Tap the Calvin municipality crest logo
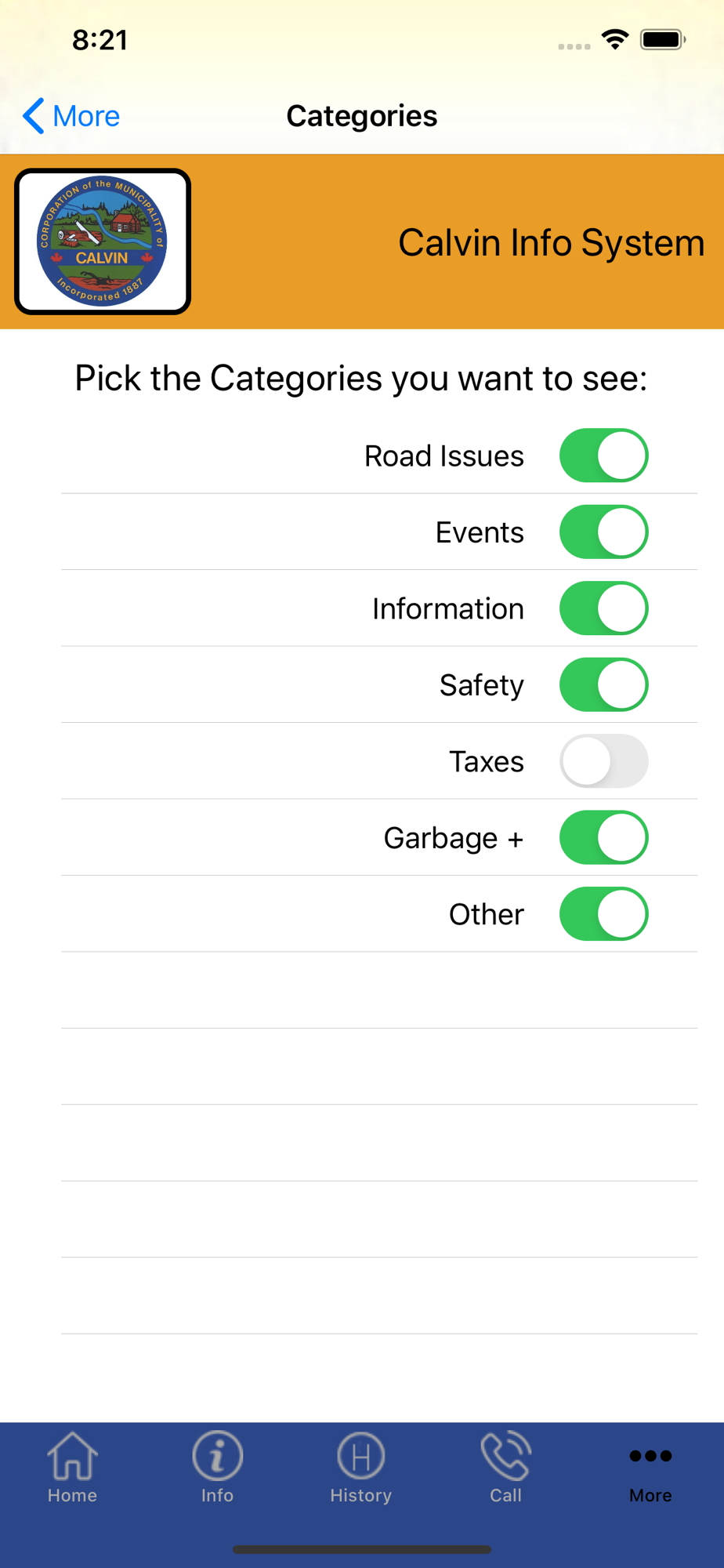The width and height of the screenshot is (724, 1568). [103, 241]
